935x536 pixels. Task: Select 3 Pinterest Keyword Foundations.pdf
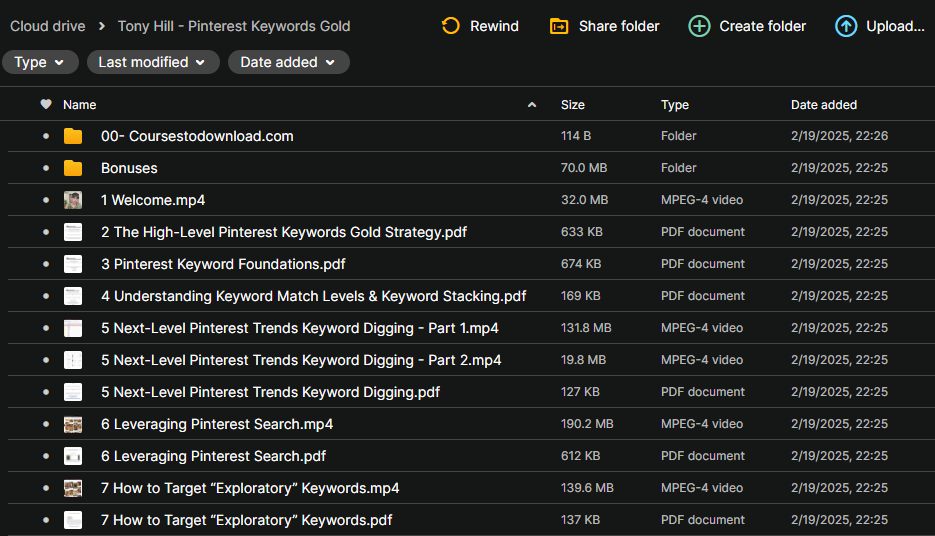click(223, 264)
